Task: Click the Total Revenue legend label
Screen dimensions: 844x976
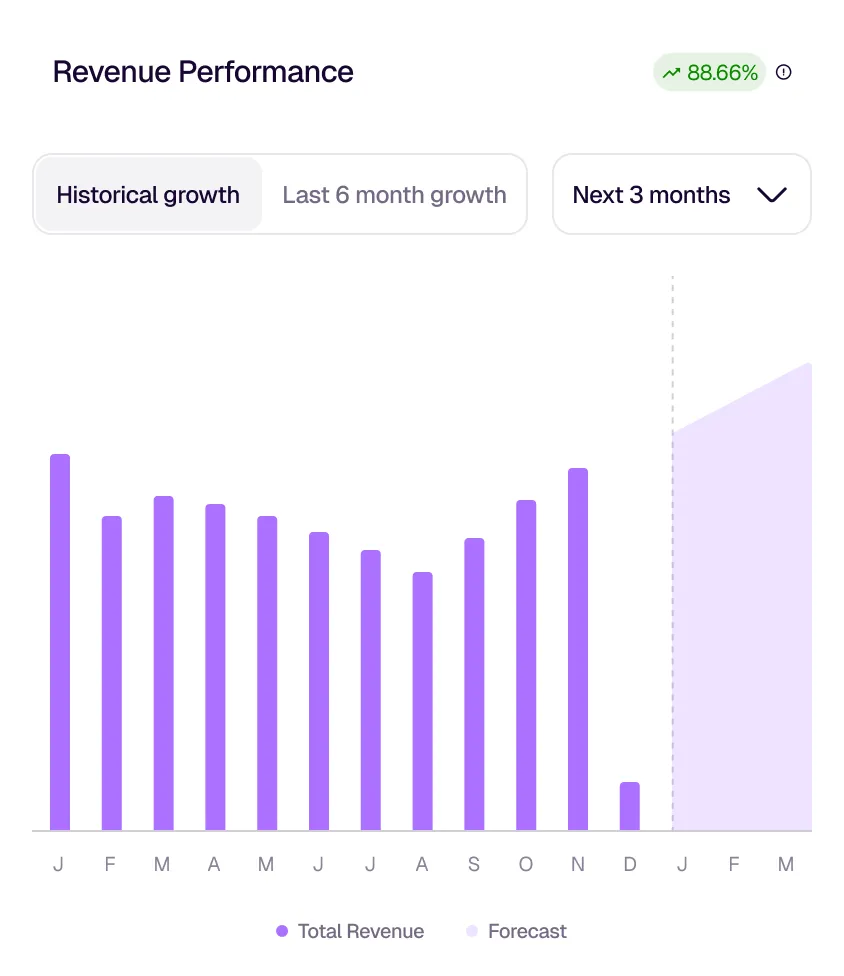Action: click(x=360, y=931)
